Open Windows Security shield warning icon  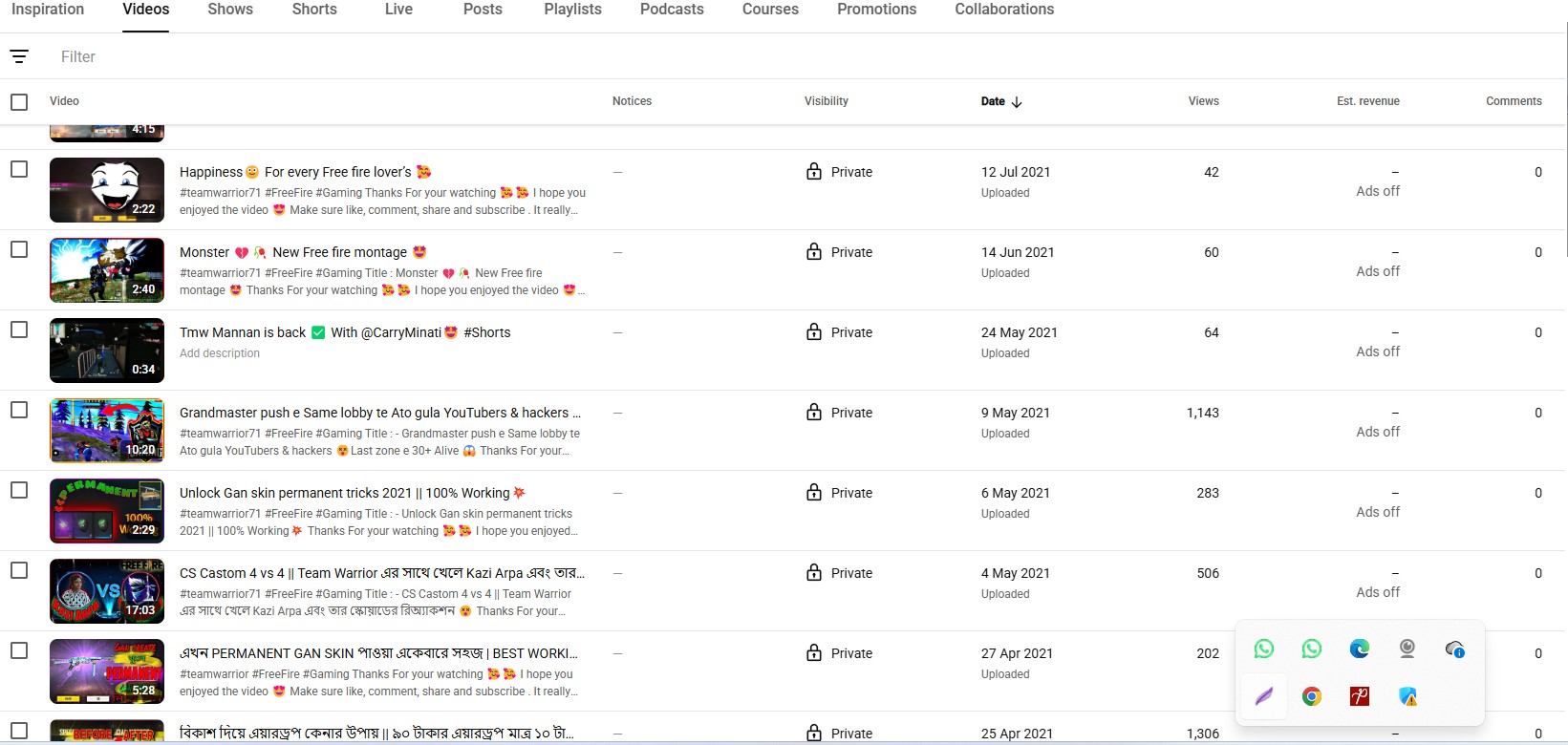coord(1407,696)
